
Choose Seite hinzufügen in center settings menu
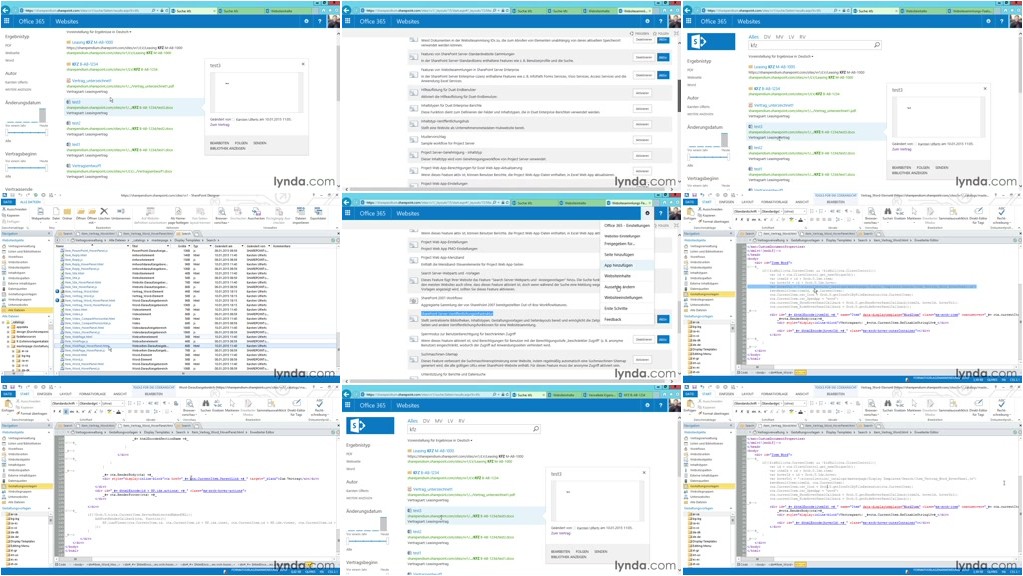[618, 254]
